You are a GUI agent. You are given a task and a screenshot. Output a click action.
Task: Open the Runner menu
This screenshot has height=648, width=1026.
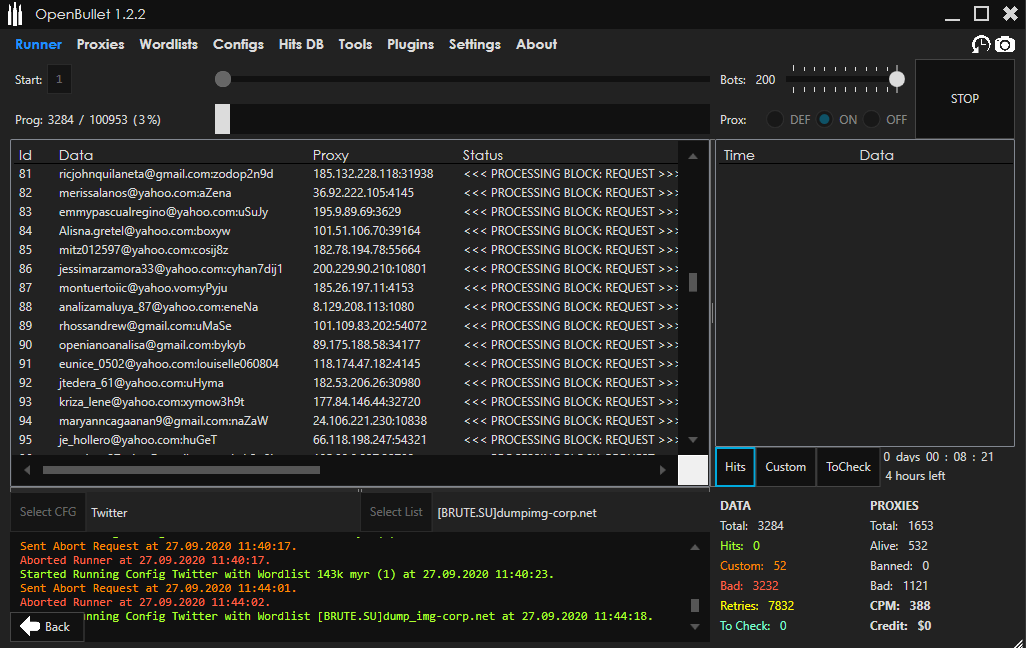tap(39, 45)
